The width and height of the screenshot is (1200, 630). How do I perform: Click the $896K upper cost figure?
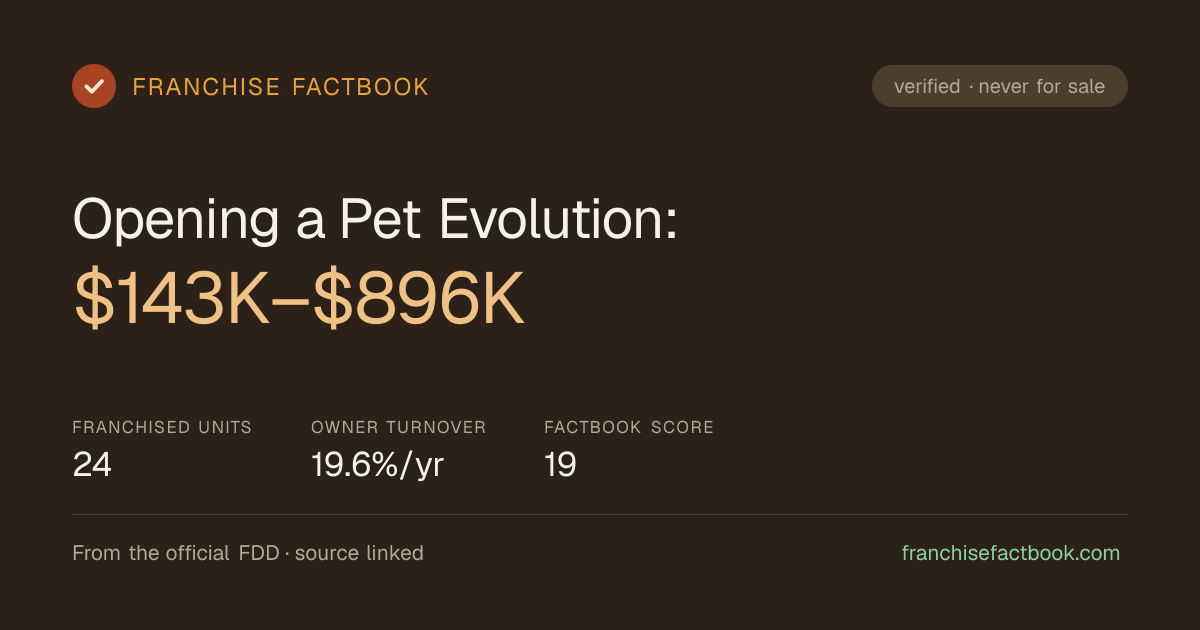418,301
